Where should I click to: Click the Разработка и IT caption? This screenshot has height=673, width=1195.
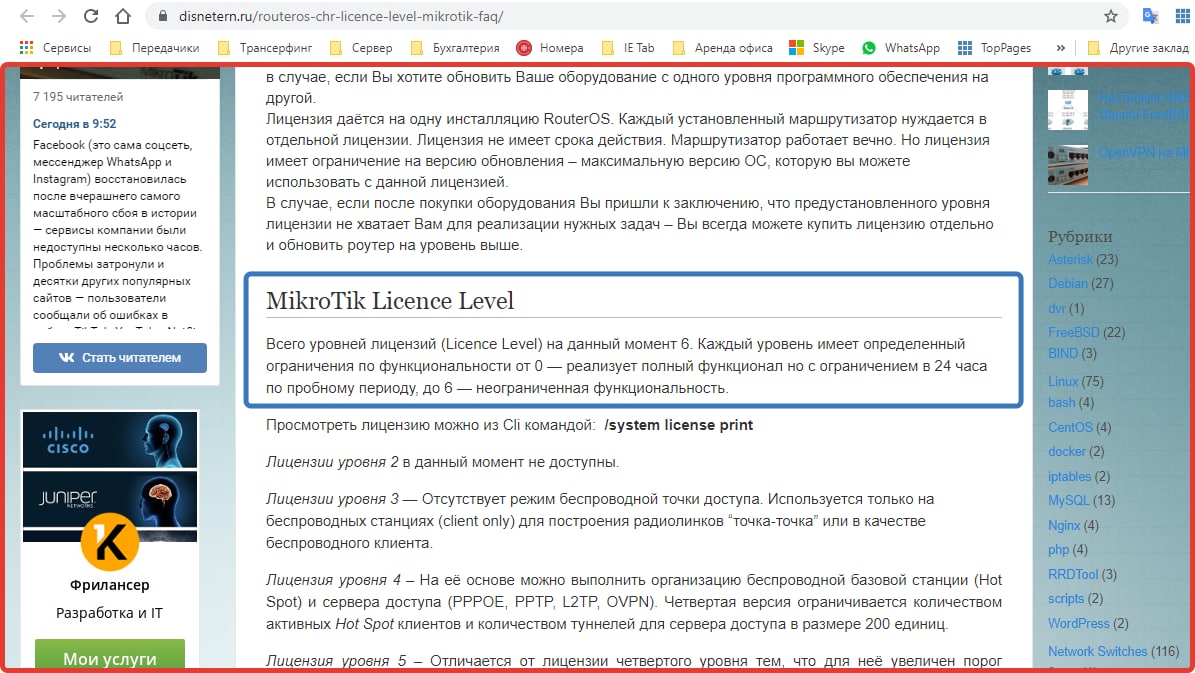[x=109, y=613]
